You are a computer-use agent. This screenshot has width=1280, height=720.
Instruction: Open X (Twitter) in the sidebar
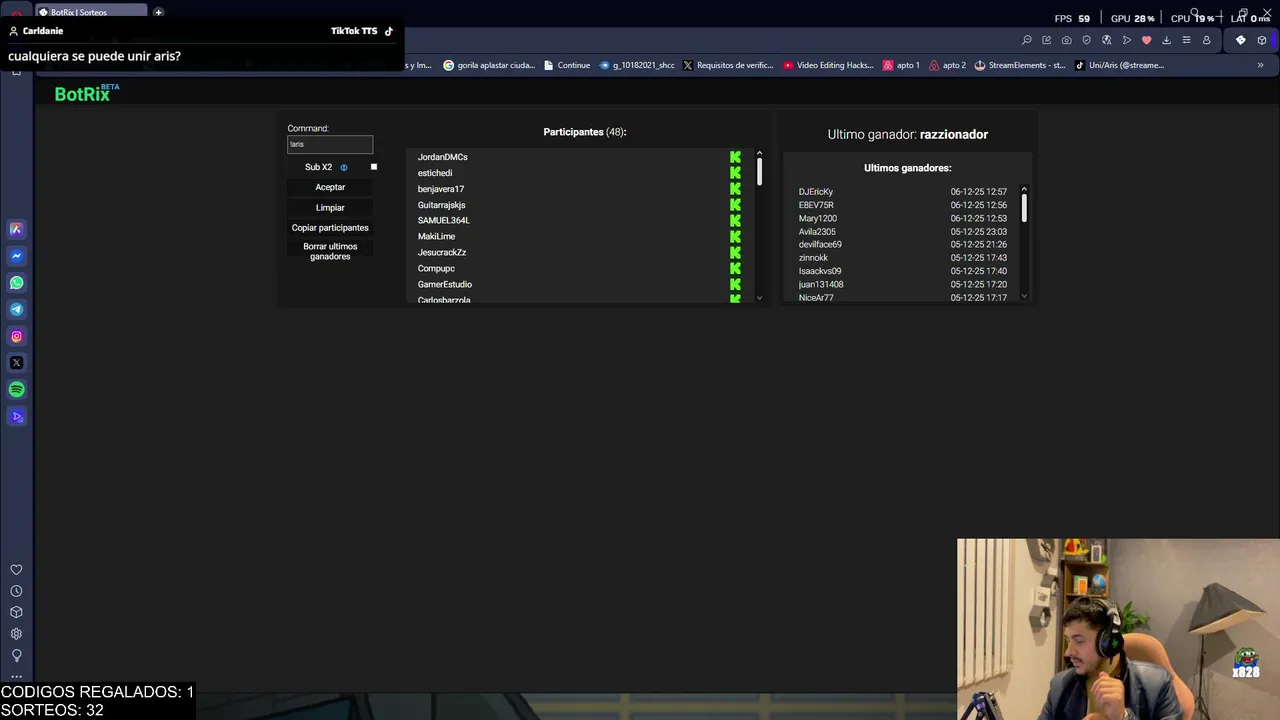pos(16,363)
